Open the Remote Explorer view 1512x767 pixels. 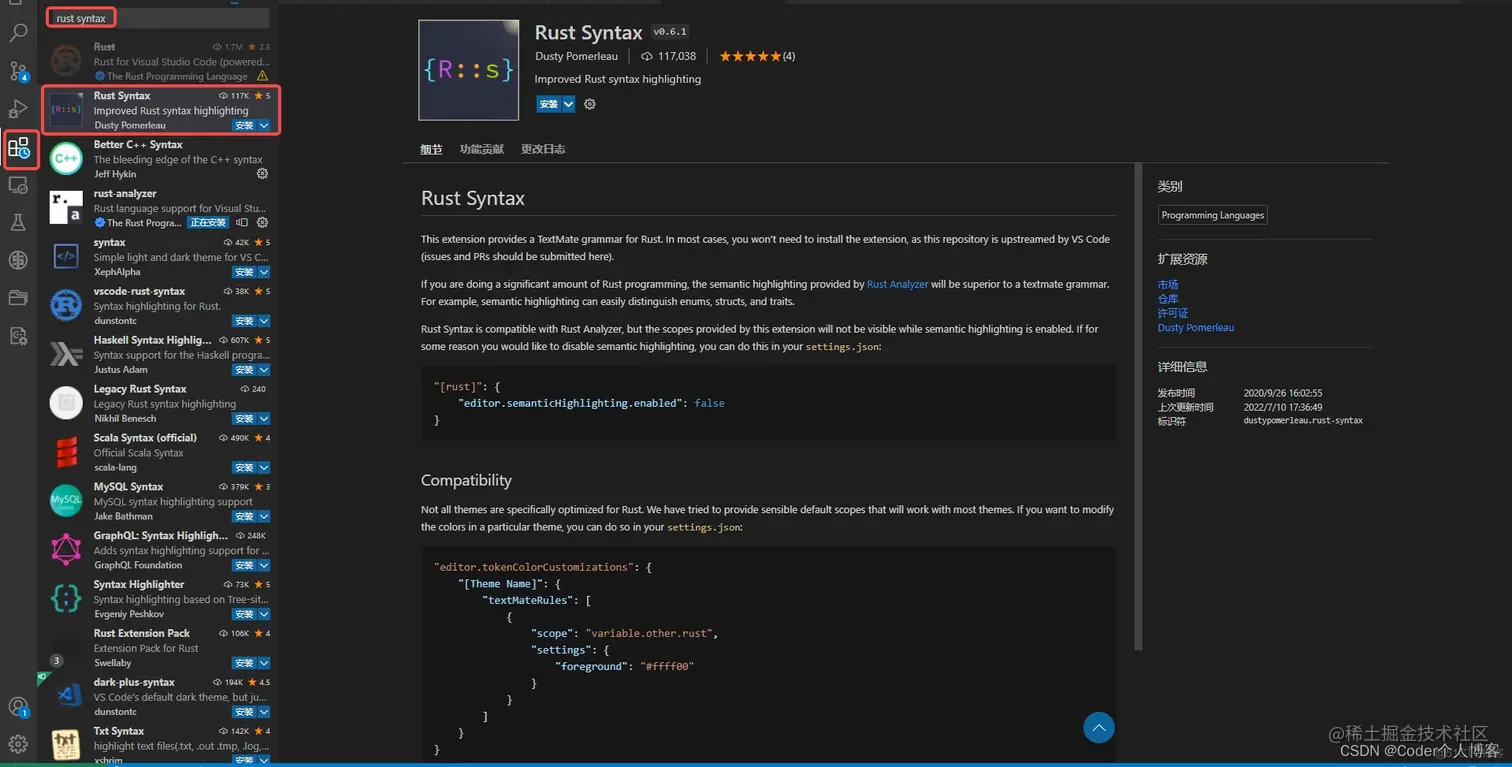(18, 186)
